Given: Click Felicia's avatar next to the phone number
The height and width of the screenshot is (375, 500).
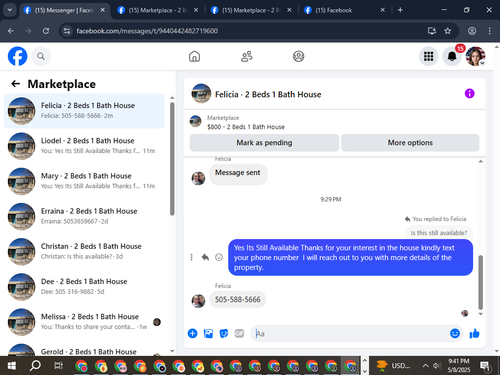Looking at the screenshot, I should [198, 301].
